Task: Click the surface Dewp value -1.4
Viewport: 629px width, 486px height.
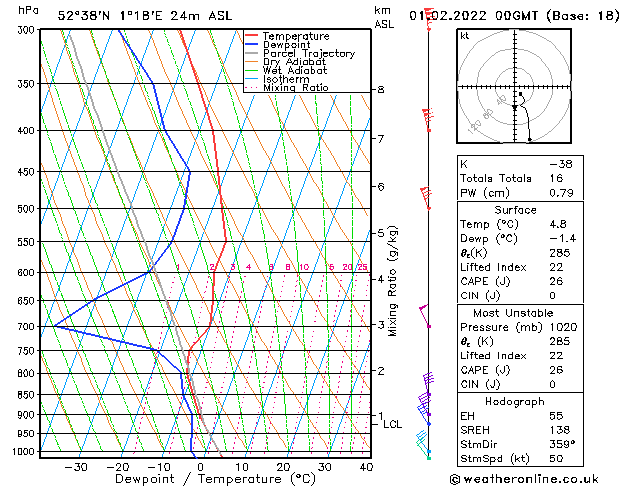Action: pos(562,239)
